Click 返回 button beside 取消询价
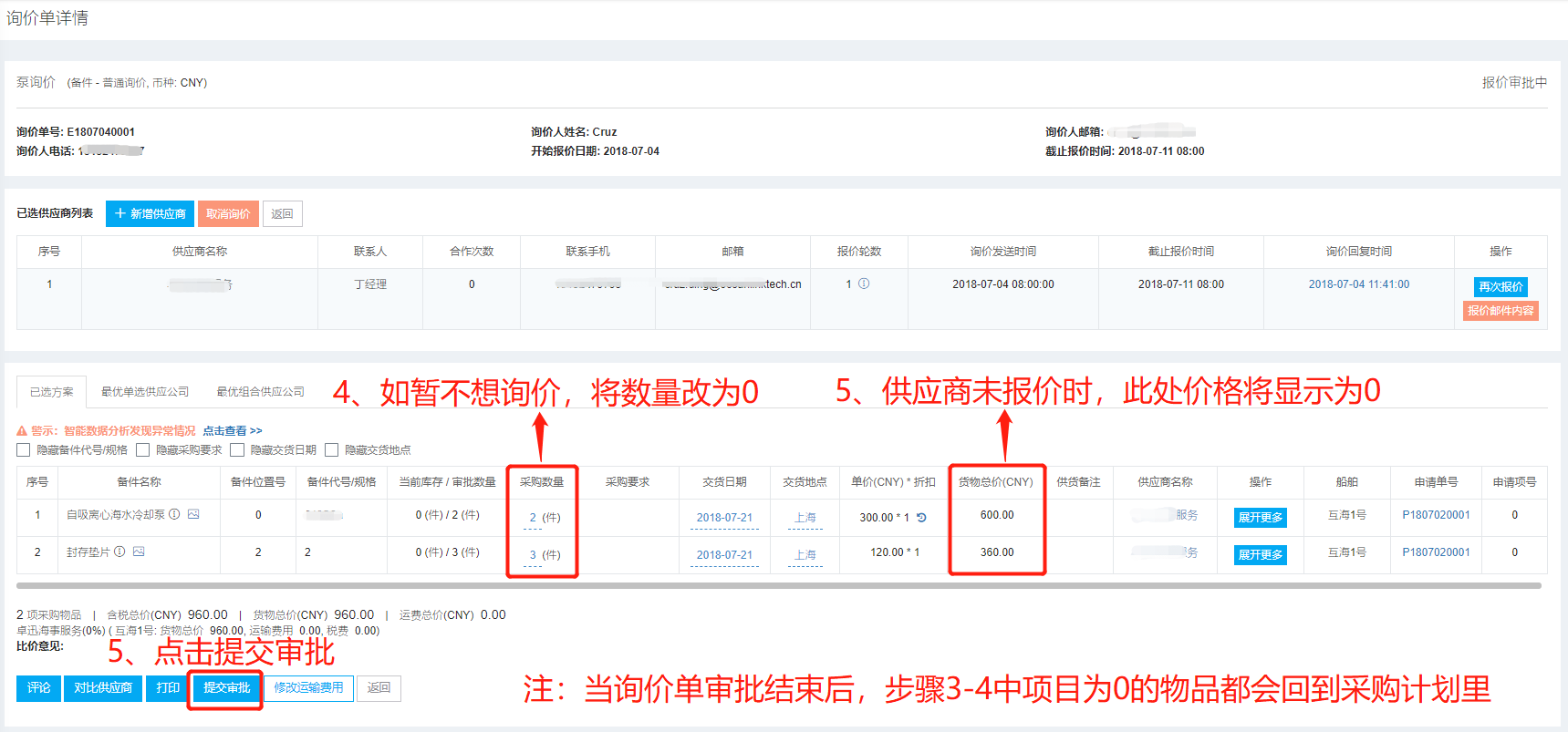Viewport: 1568px width, 732px height. coord(283,213)
